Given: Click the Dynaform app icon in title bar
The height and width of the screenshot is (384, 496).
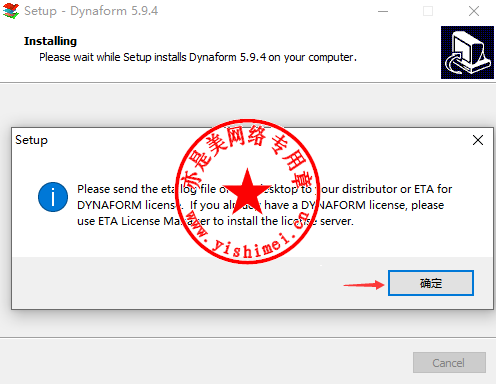Looking at the screenshot, I should pos(11,11).
